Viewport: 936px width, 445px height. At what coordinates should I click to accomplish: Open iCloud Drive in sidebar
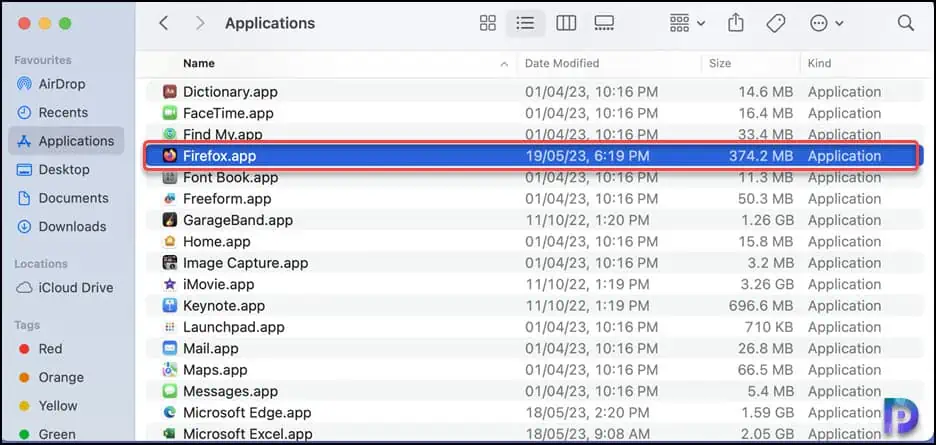(x=76, y=288)
